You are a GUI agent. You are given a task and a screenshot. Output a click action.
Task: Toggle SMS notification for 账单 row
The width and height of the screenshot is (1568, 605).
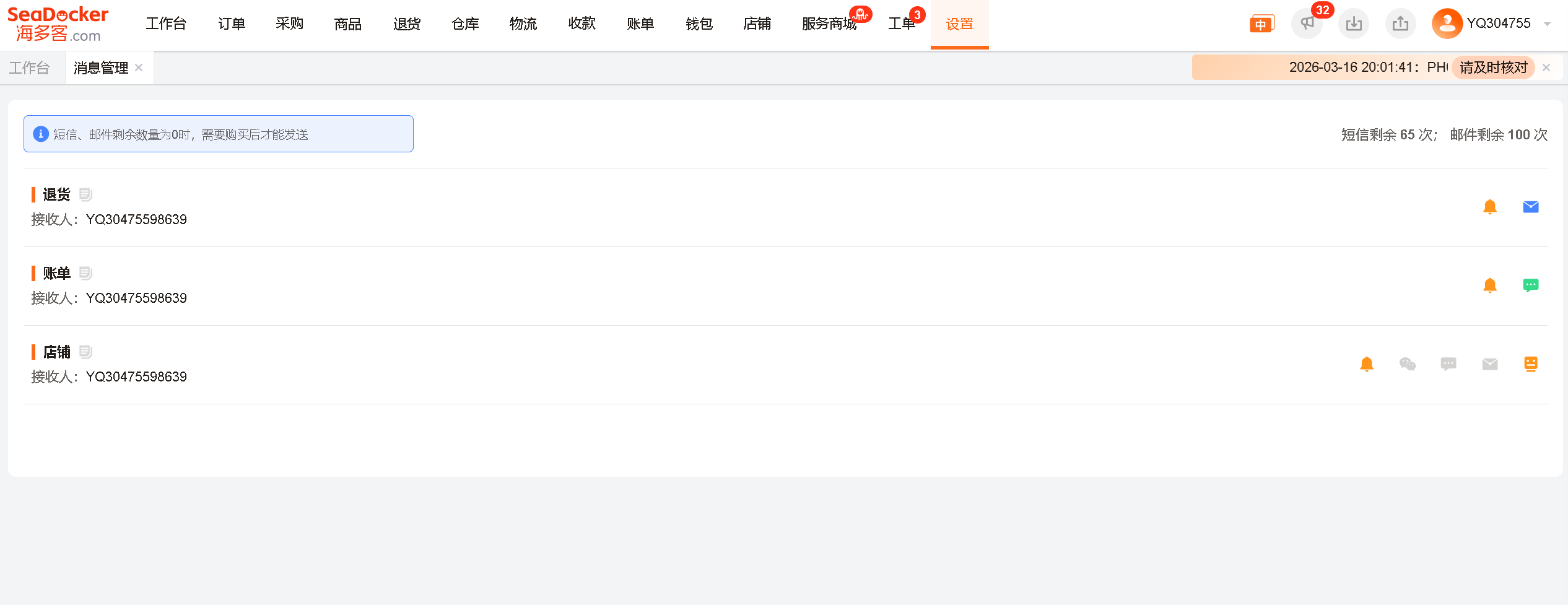point(1531,285)
